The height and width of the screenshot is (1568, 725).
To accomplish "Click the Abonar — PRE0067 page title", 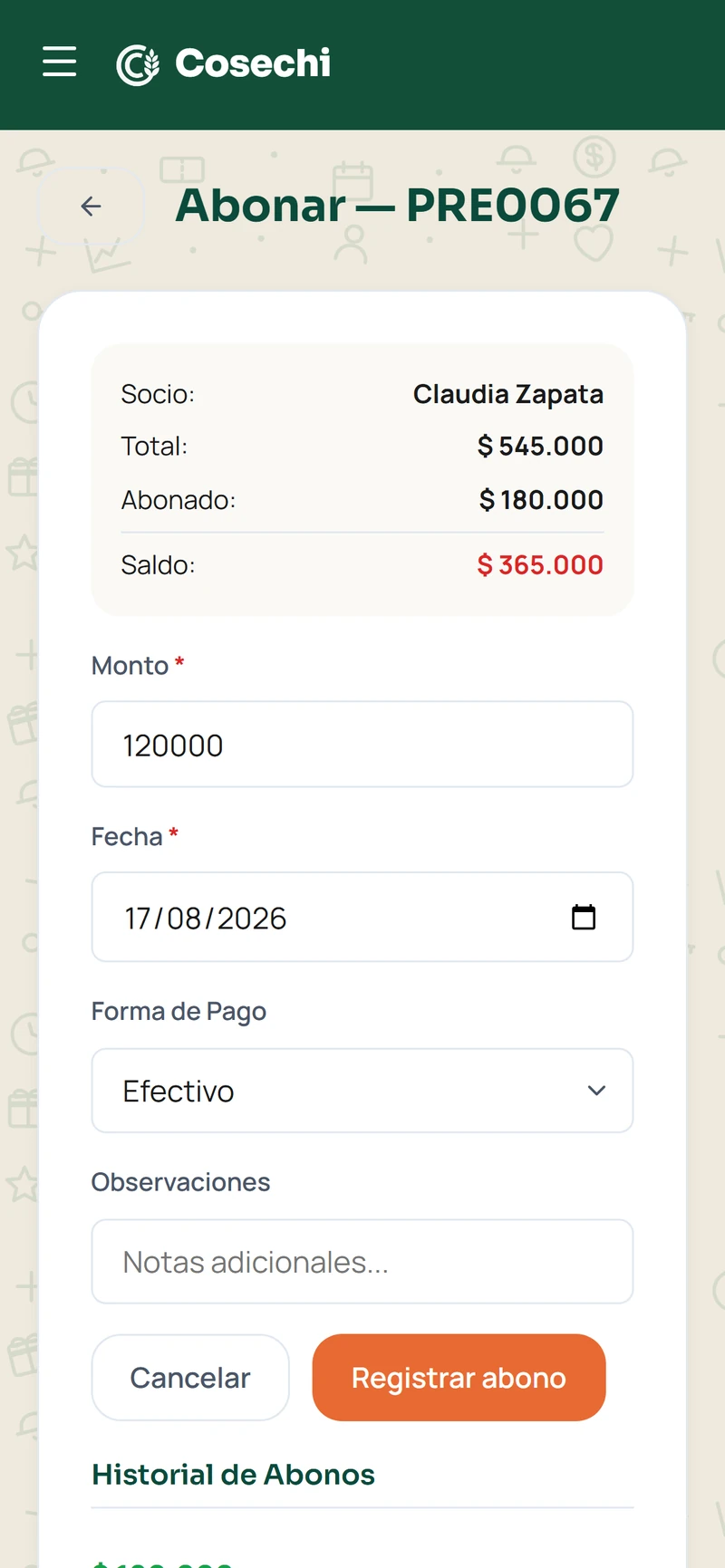I will coord(398,206).
